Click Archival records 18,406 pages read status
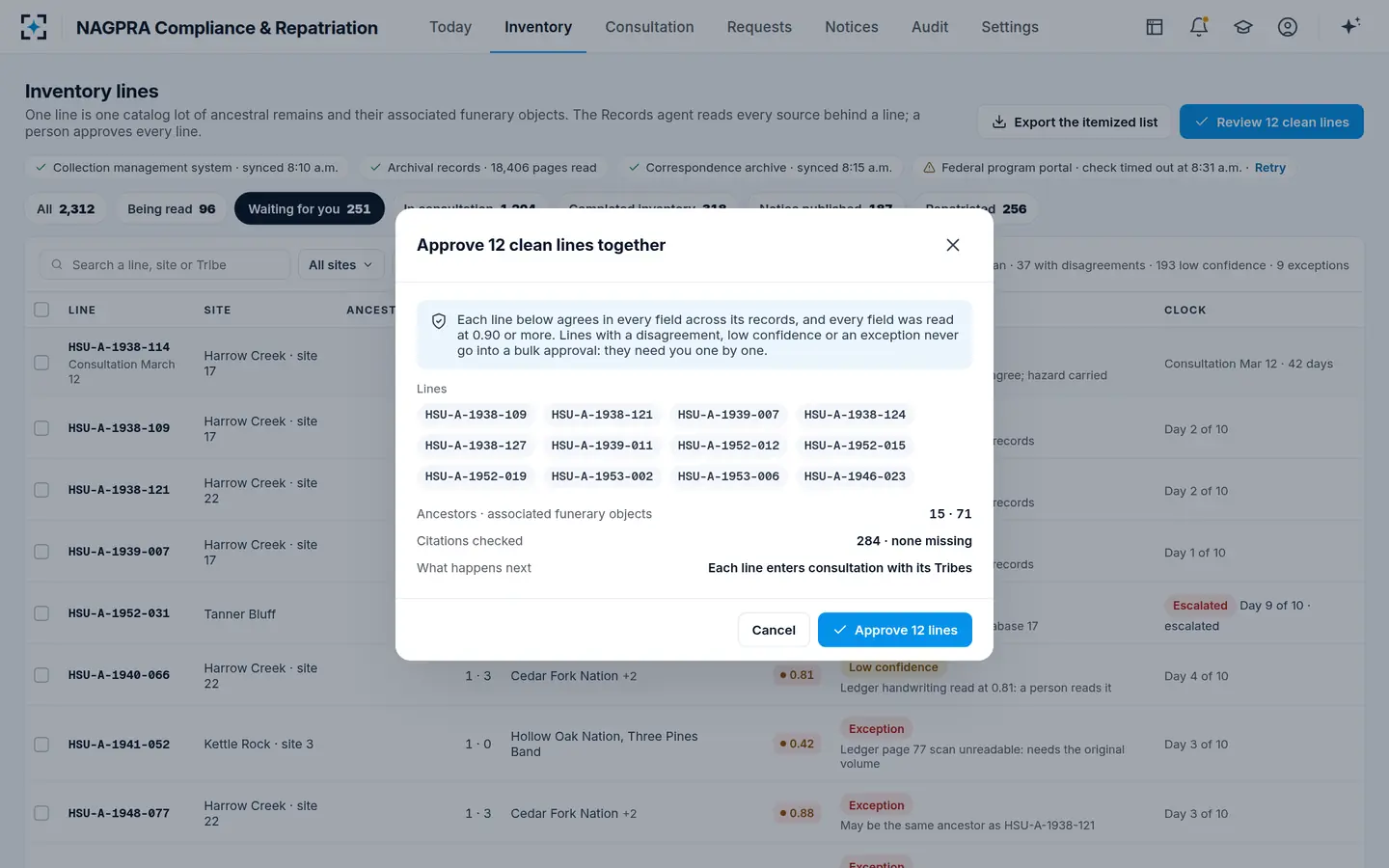1389x868 pixels. pyautogui.click(x=483, y=168)
